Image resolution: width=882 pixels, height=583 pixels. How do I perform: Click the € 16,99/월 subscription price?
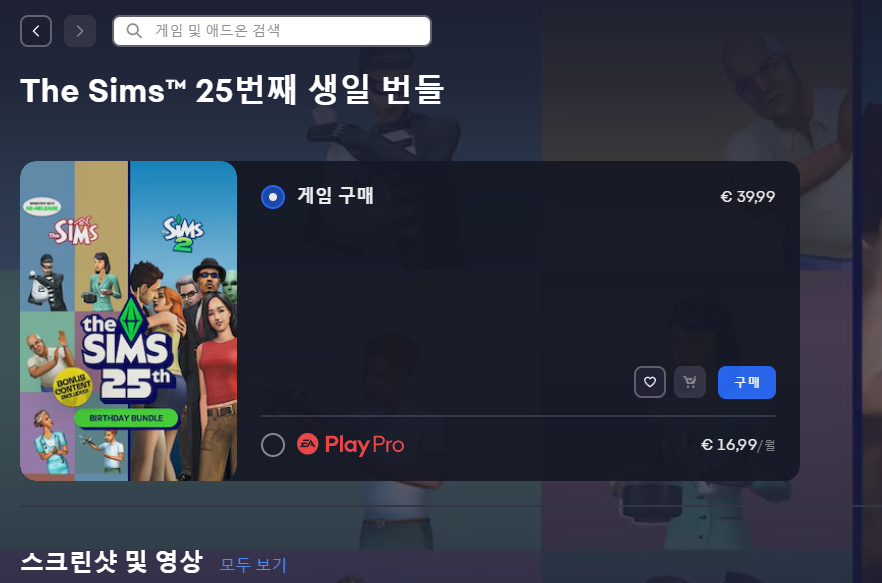tap(738, 445)
